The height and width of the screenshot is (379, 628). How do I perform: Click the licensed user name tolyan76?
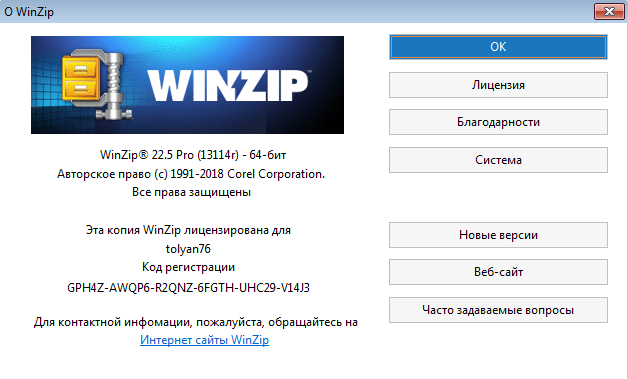pos(188,249)
